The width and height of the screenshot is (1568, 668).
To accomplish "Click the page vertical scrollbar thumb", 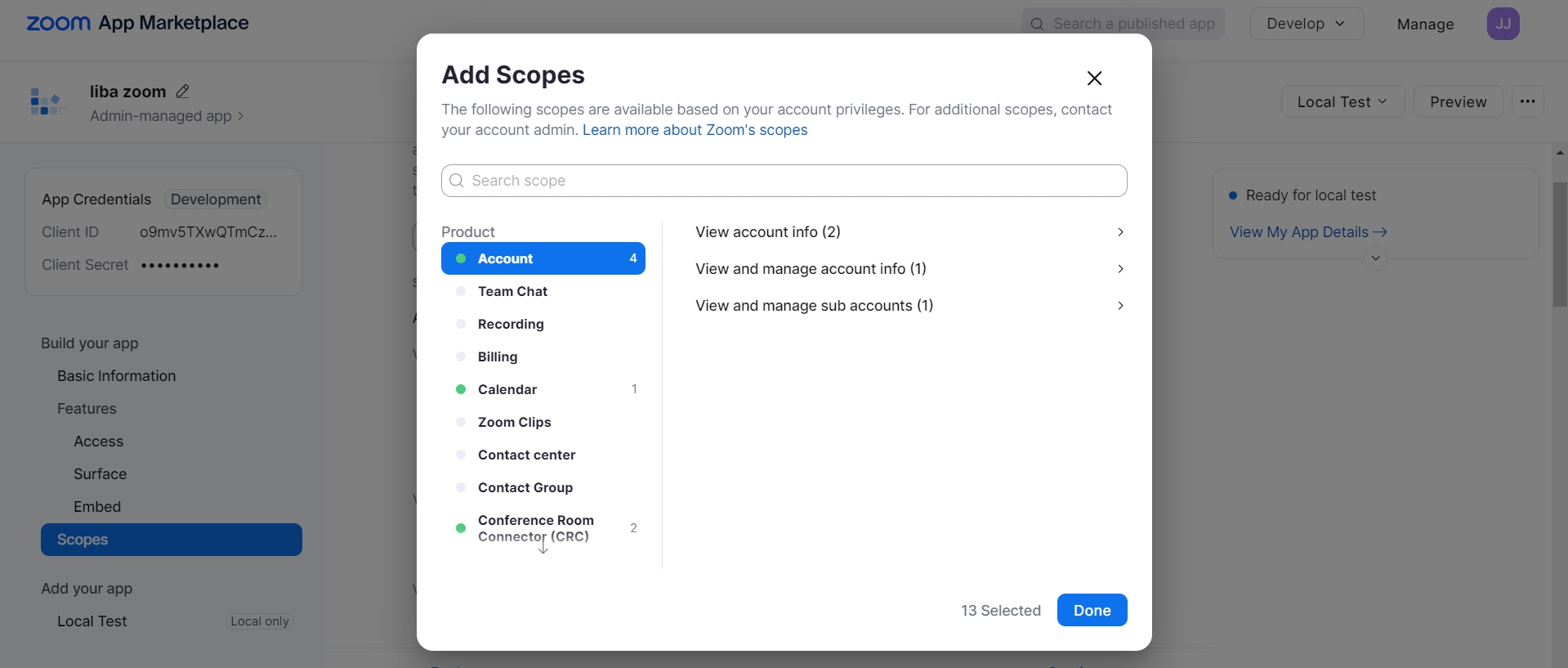I will (x=1560, y=244).
